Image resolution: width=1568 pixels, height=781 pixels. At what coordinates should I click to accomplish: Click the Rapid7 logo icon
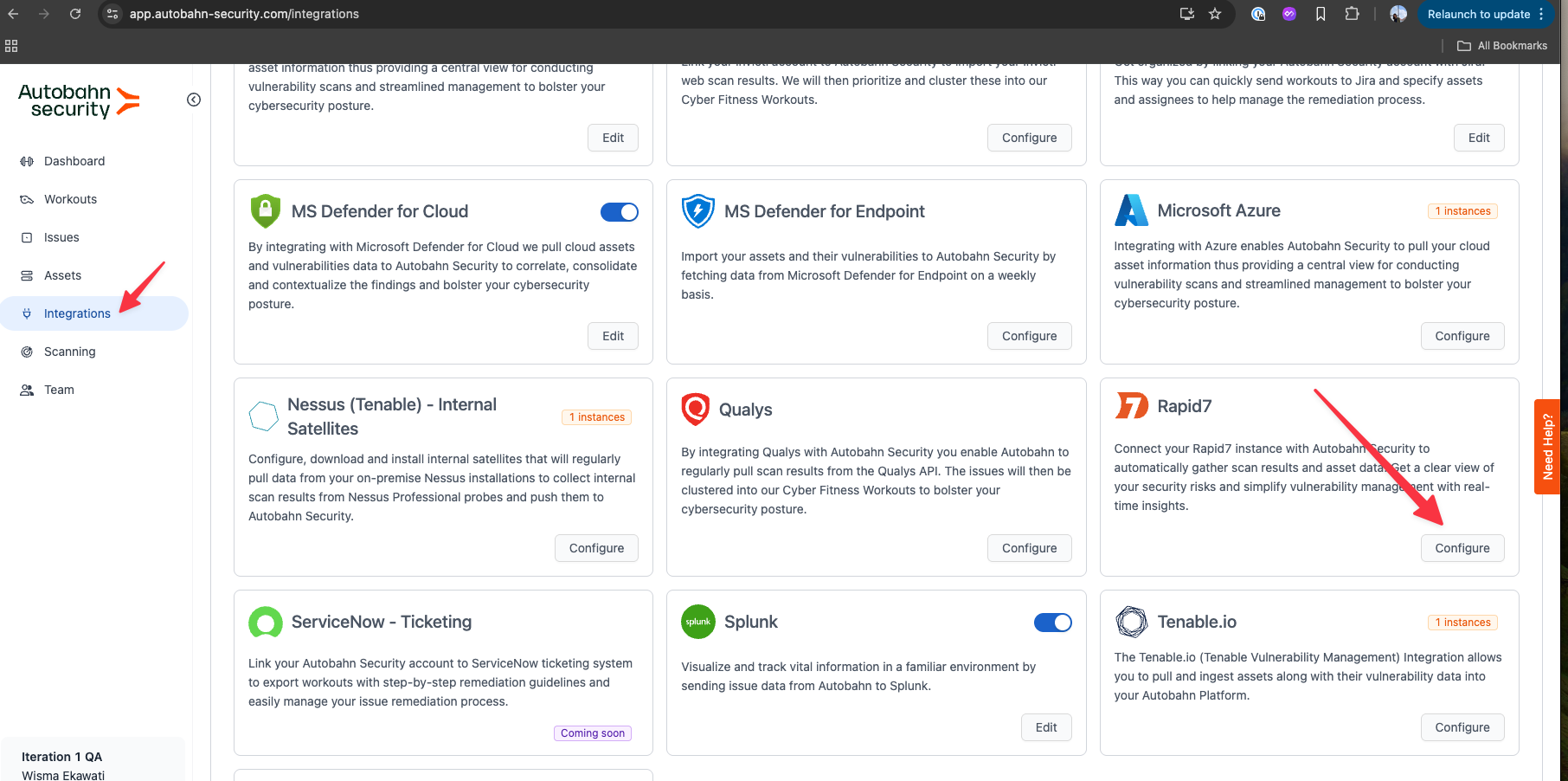[x=1131, y=405]
